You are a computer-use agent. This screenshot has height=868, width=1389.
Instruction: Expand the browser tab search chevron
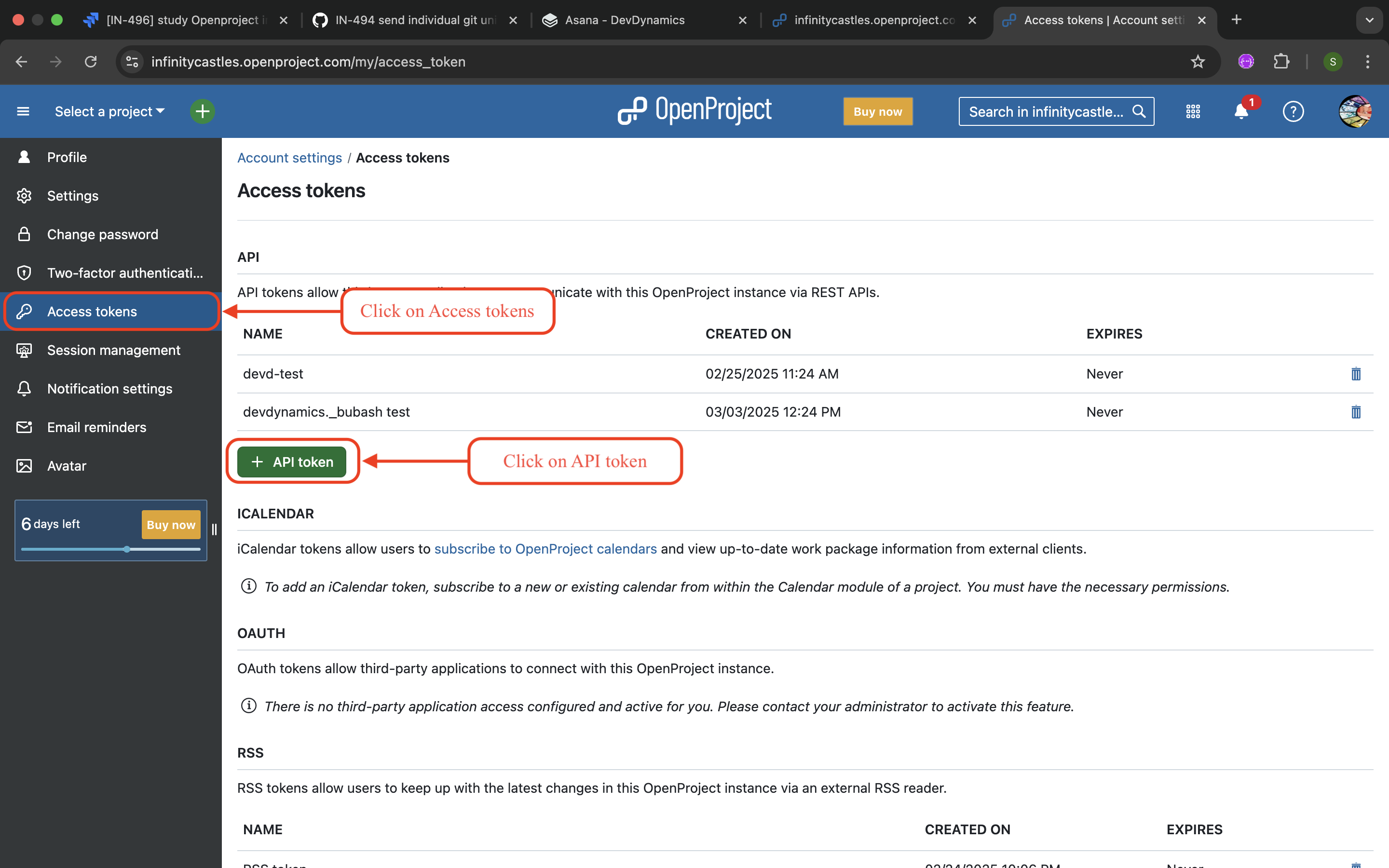(x=1369, y=20)
